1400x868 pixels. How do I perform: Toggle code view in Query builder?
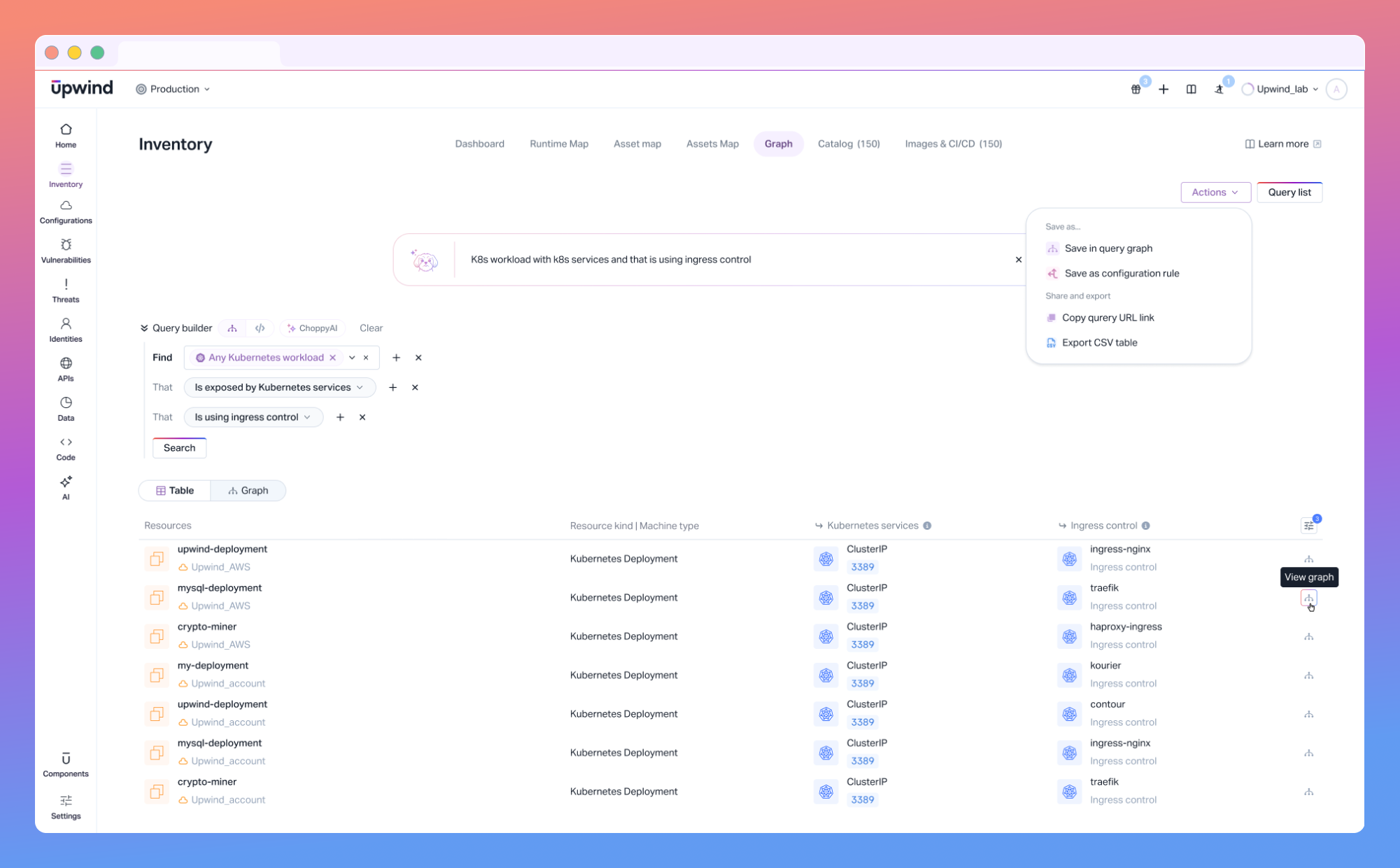(260, 328)
